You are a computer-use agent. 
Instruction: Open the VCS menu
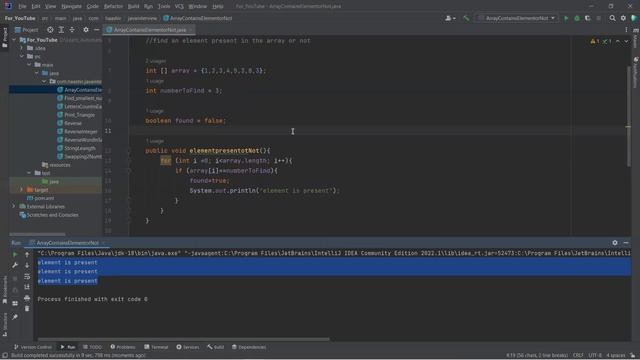tap(179, 6)
